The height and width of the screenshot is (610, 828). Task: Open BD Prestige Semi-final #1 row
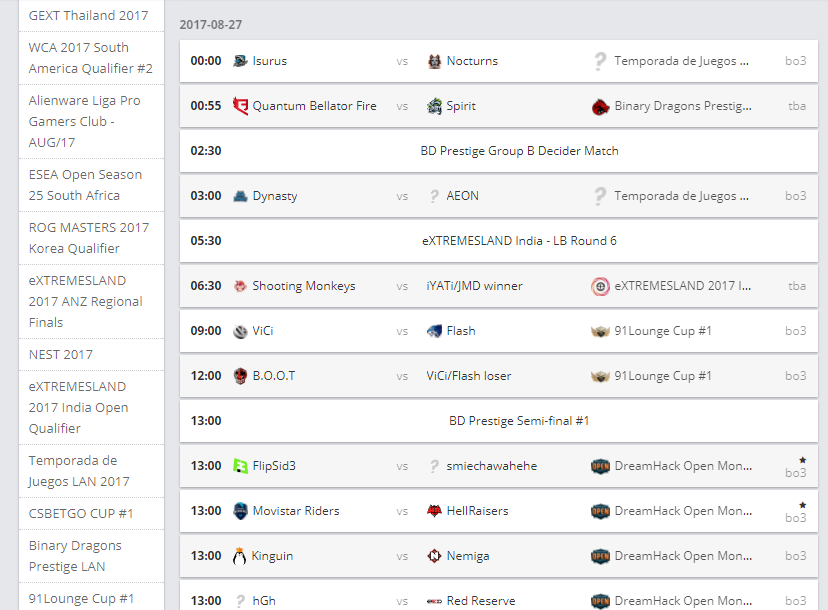pyautogui.click(x=519, y=421)
